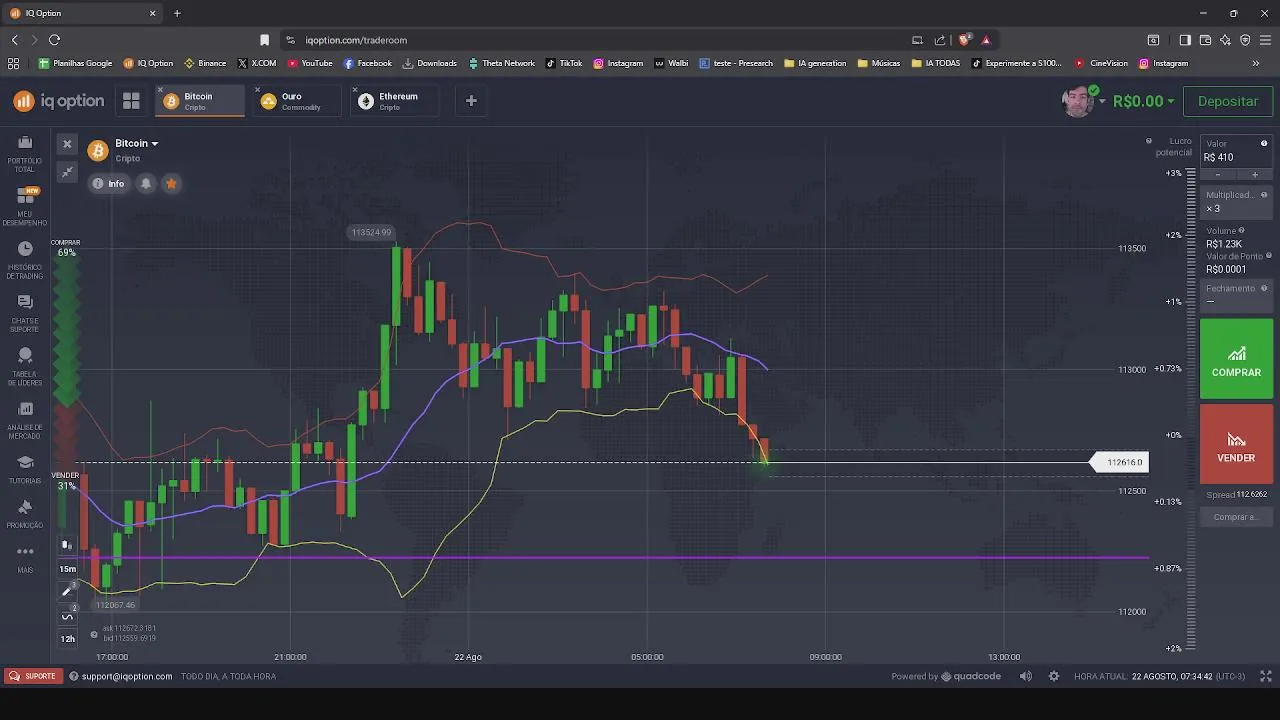
Task: Toggle the Bitcoin favorite star
Action: click(171, 184)
